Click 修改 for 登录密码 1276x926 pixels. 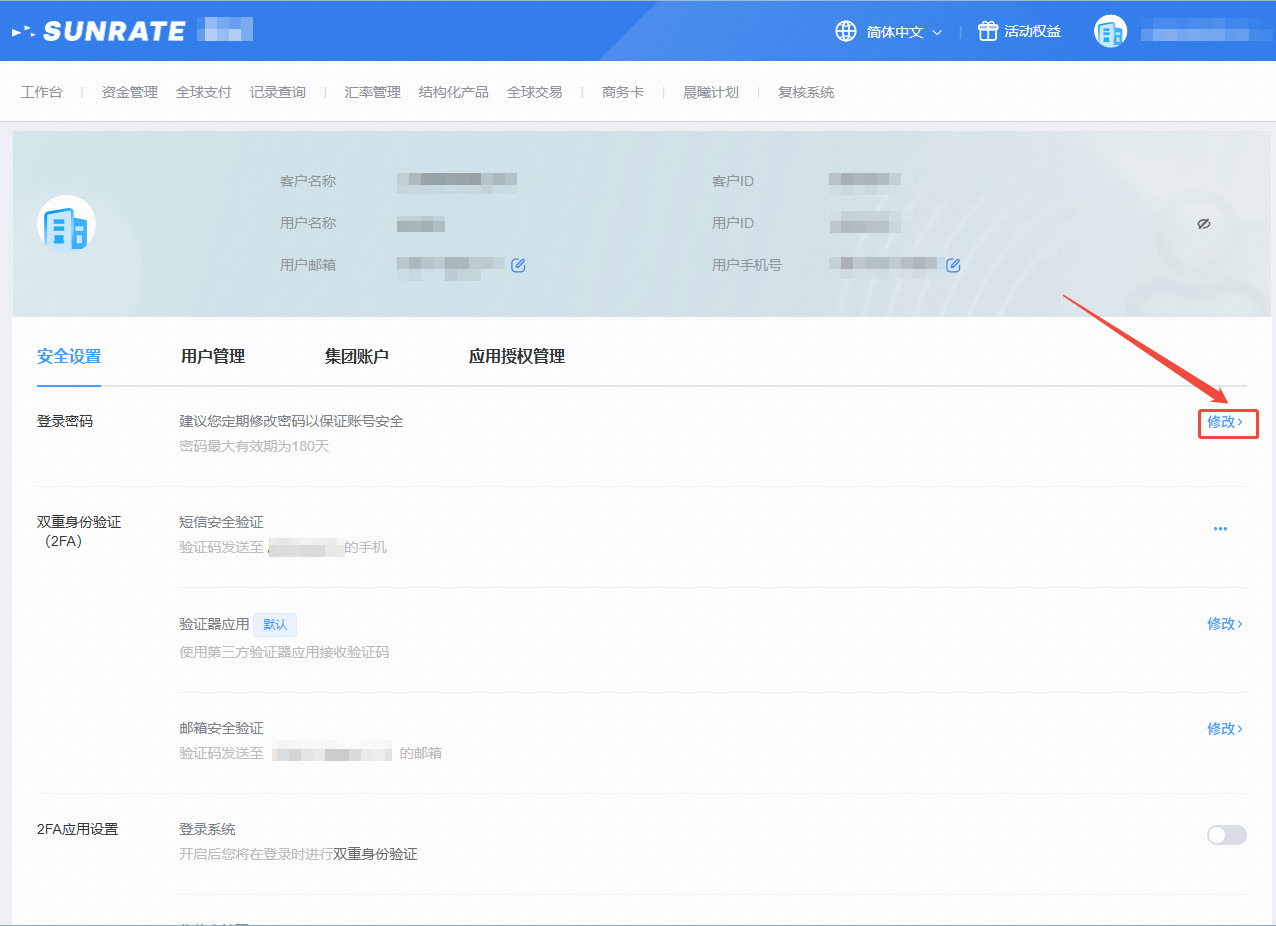tap(1225, 422)
